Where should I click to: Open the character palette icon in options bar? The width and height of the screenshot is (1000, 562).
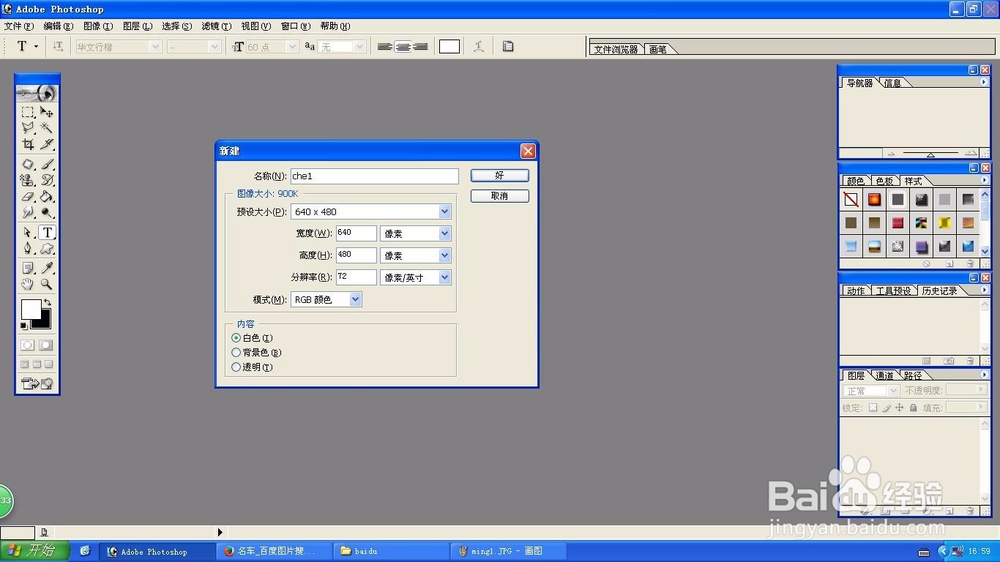point(508,47)
